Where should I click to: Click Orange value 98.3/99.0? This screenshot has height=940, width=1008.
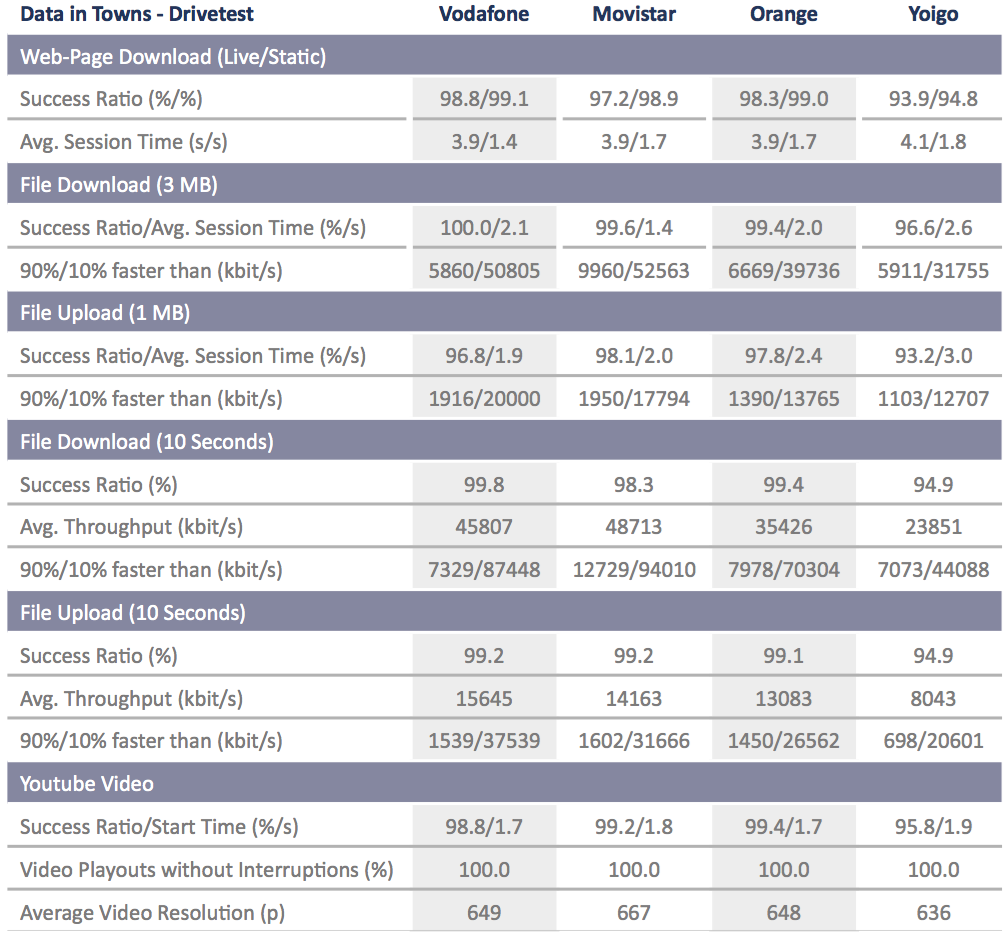point(784,99)
